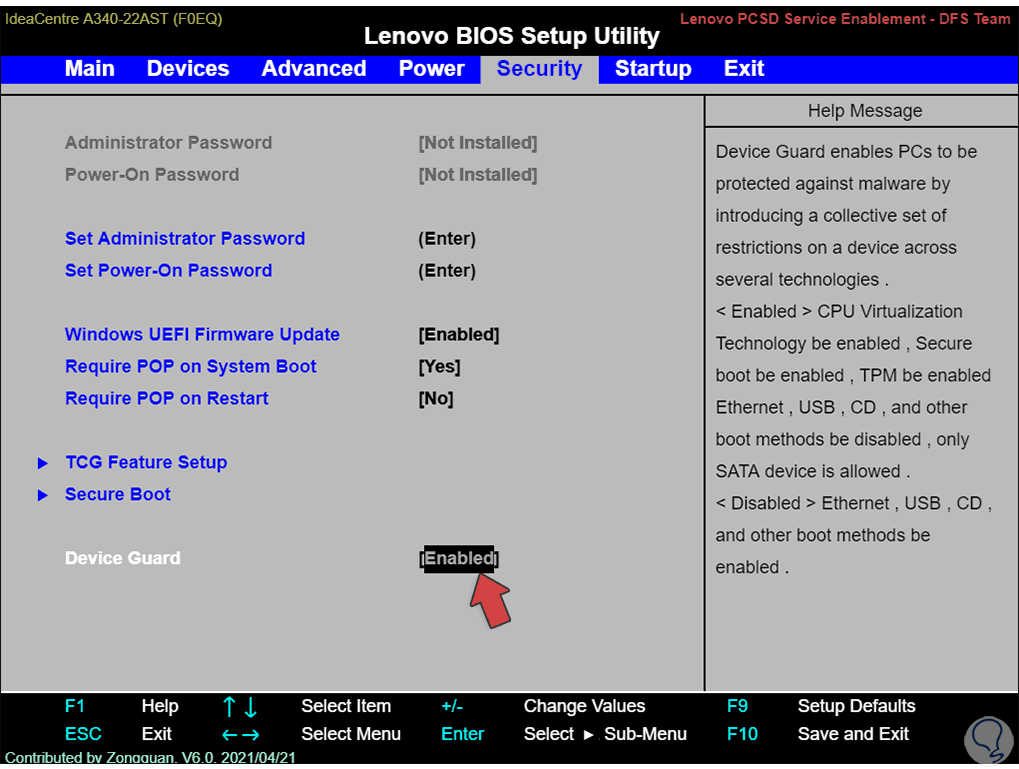Image resolution: width=1019 pixels, height=769 pixels.
Task: Select Require POP on System Boot
Action: pyautogui.click(x=190, y=366)
